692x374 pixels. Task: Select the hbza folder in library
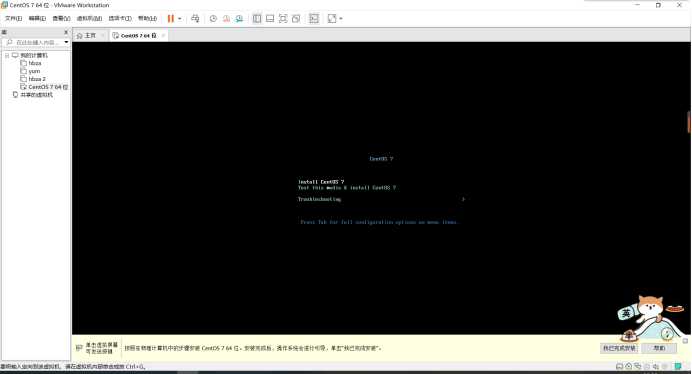[35, 64]
